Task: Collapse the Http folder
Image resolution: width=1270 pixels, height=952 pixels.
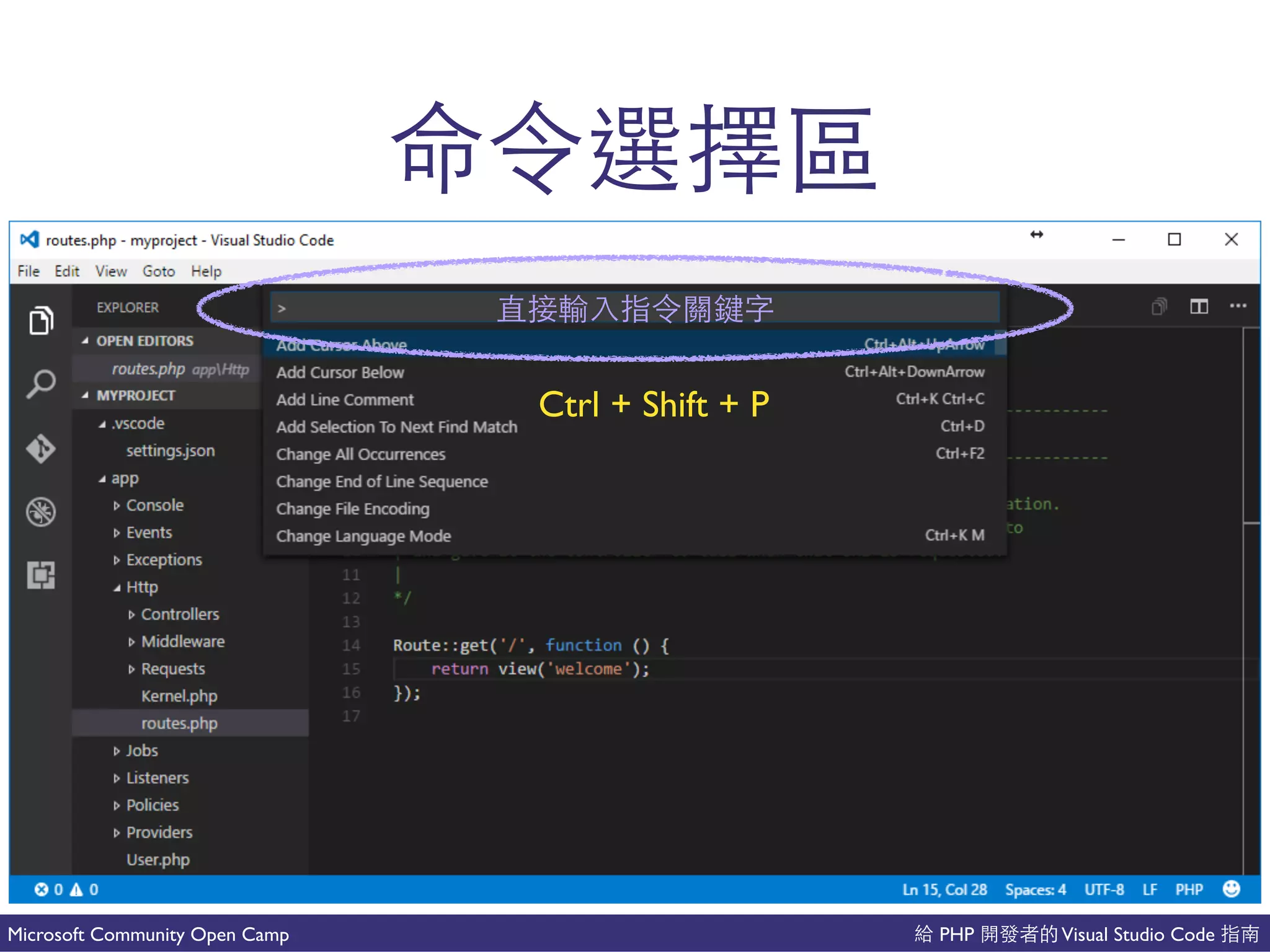Action: tap(117, 588)
